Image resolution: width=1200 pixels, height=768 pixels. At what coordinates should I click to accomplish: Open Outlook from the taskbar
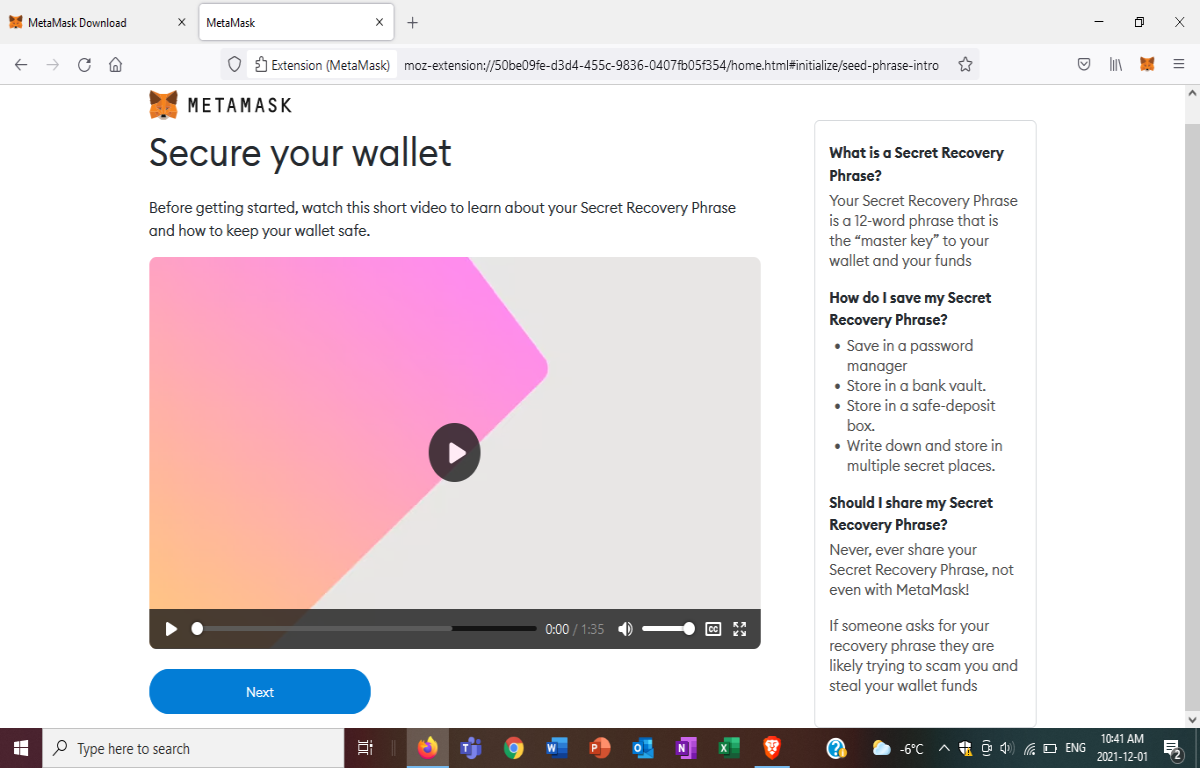[x=643, y=748]
